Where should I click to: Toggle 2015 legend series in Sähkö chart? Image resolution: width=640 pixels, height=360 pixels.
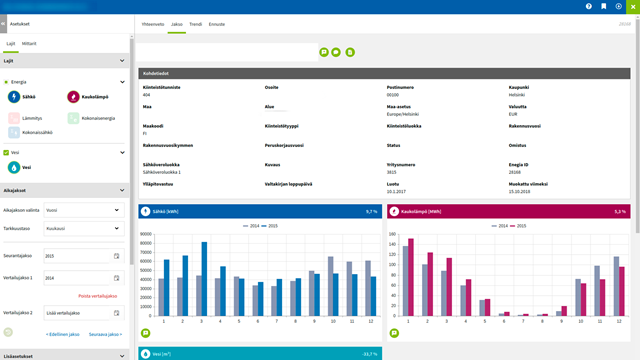[x=270, y=226]
